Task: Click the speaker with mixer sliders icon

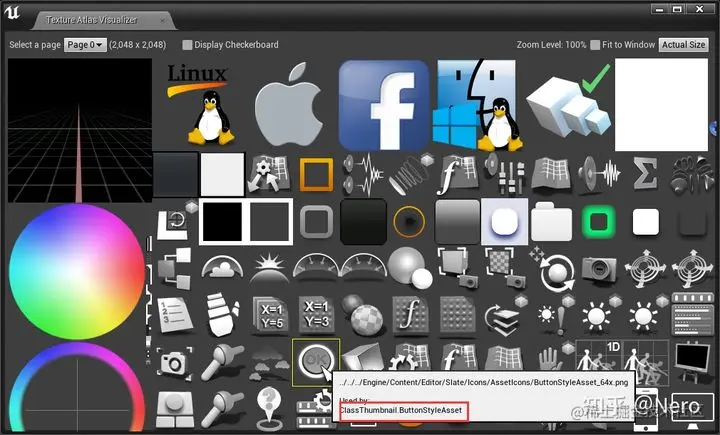Action: coord(505,174)
